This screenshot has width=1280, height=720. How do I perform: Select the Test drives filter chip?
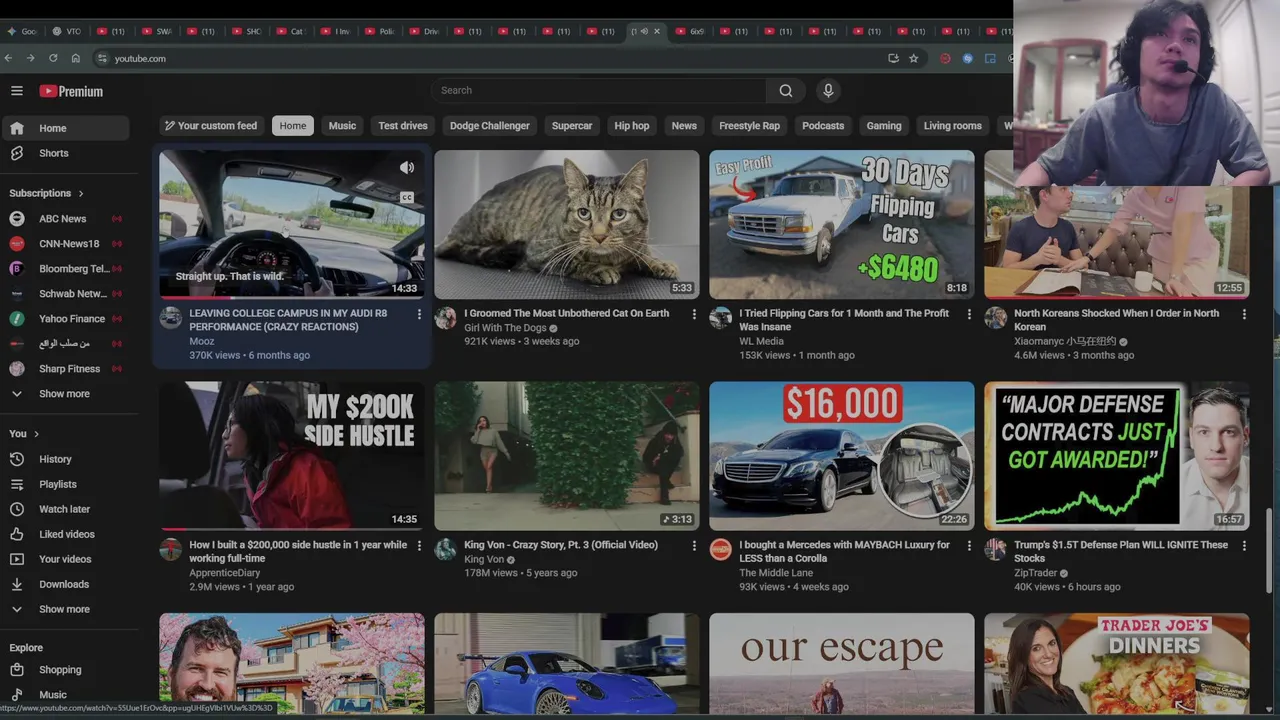click(403, 126)
